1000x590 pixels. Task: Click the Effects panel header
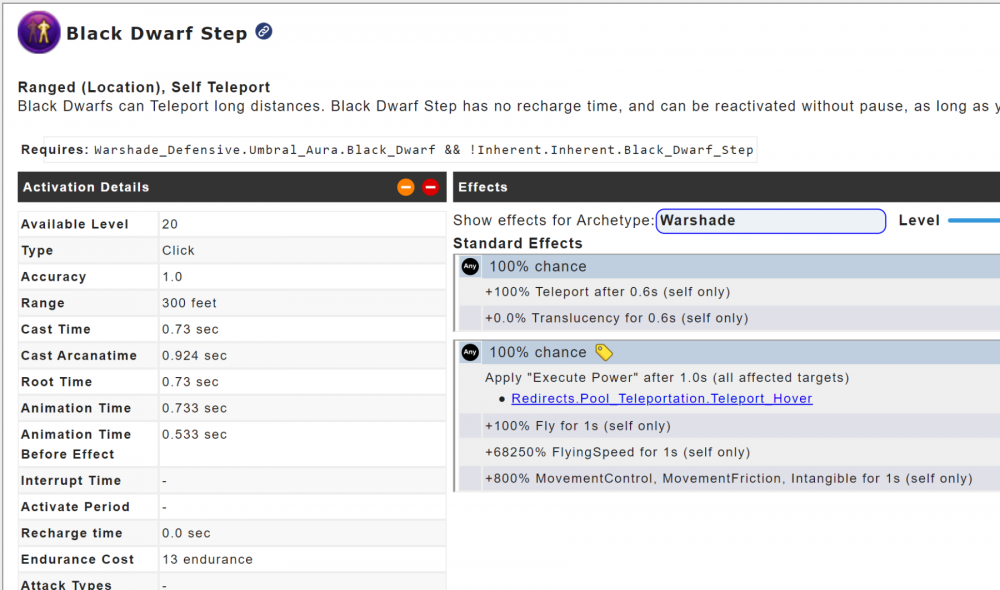coord(700,187)
